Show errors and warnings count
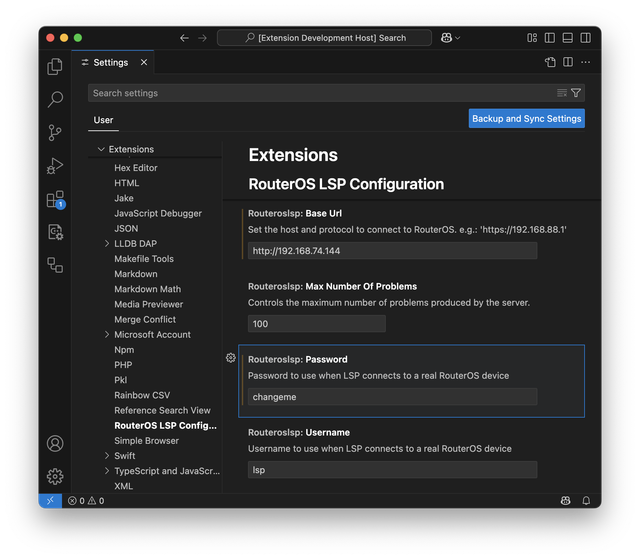 pyautogui.click(x=86, y=501)
